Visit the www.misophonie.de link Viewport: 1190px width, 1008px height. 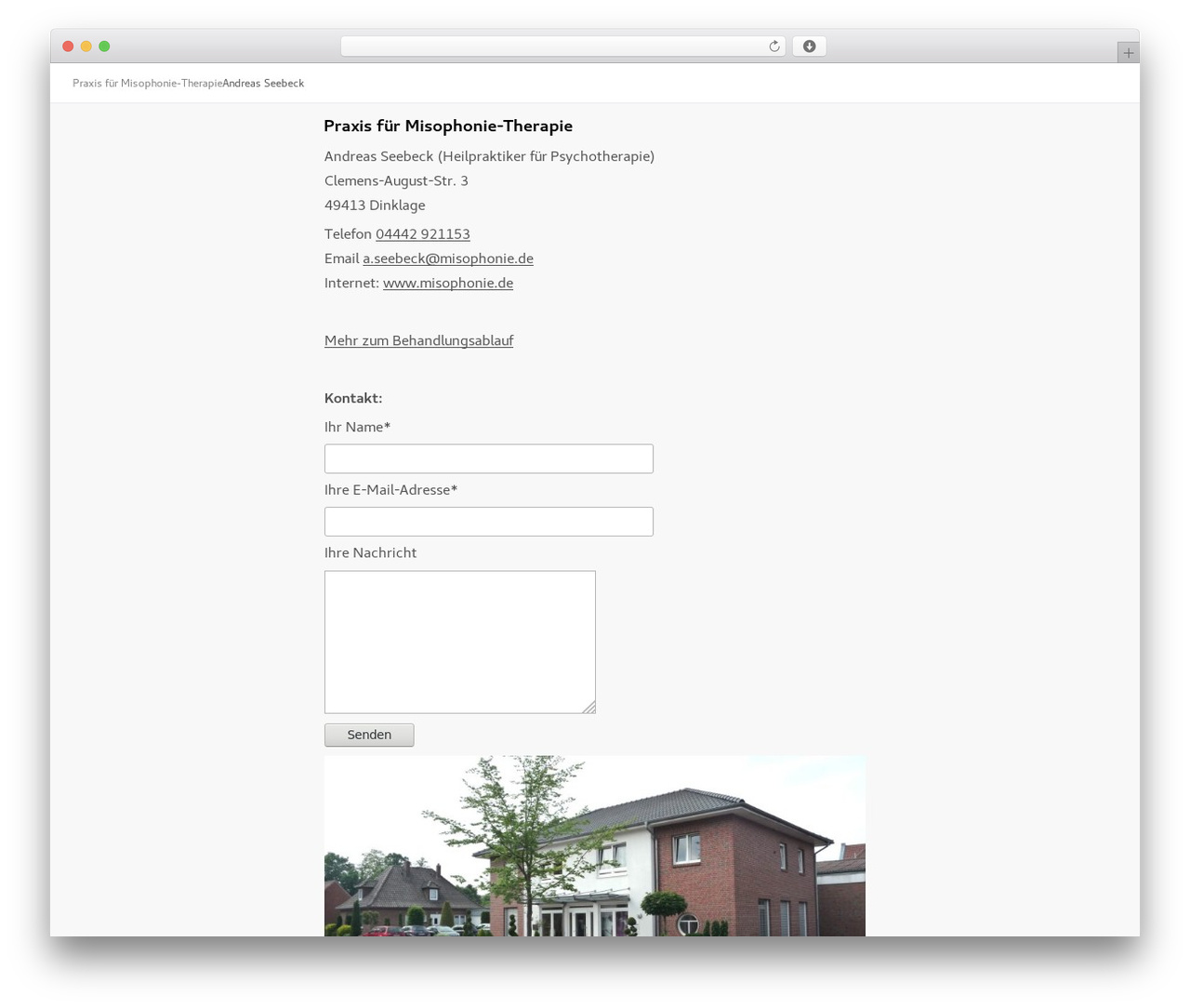coord(448,283)
